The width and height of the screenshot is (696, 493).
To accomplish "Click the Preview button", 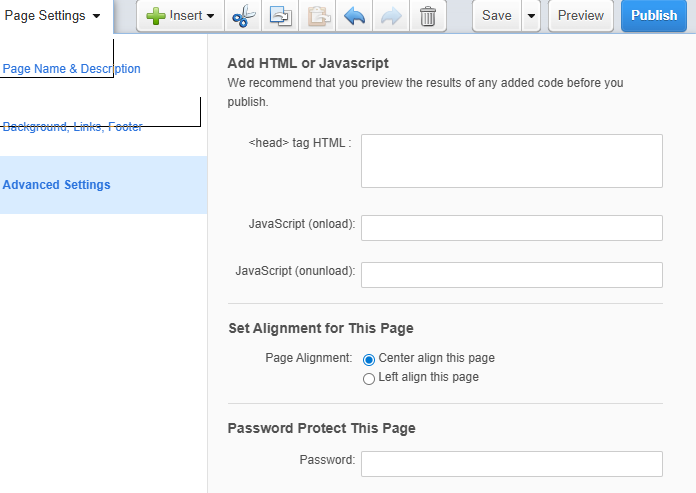I will pyautogui.click(x=581, y=16).
